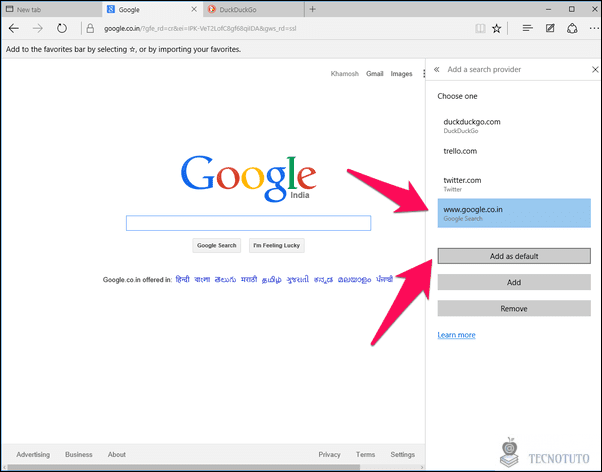Open the Hub lines icon

(528, 28)
